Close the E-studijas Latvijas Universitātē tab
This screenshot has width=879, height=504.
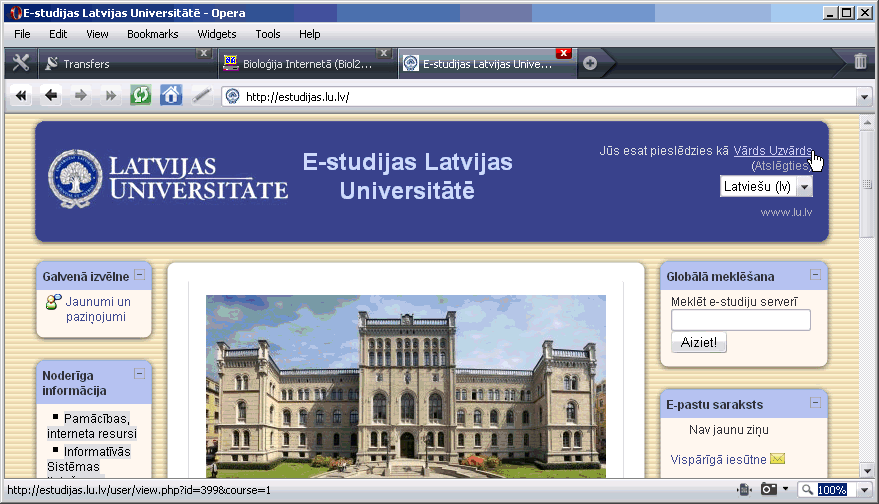(563, 53)
